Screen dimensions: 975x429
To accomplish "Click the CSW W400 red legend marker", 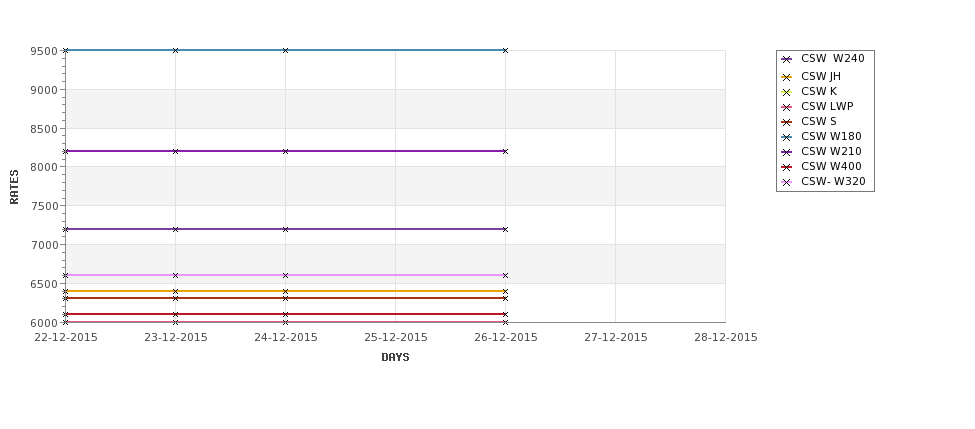I will pyautogui.click(x=786, y=167).
